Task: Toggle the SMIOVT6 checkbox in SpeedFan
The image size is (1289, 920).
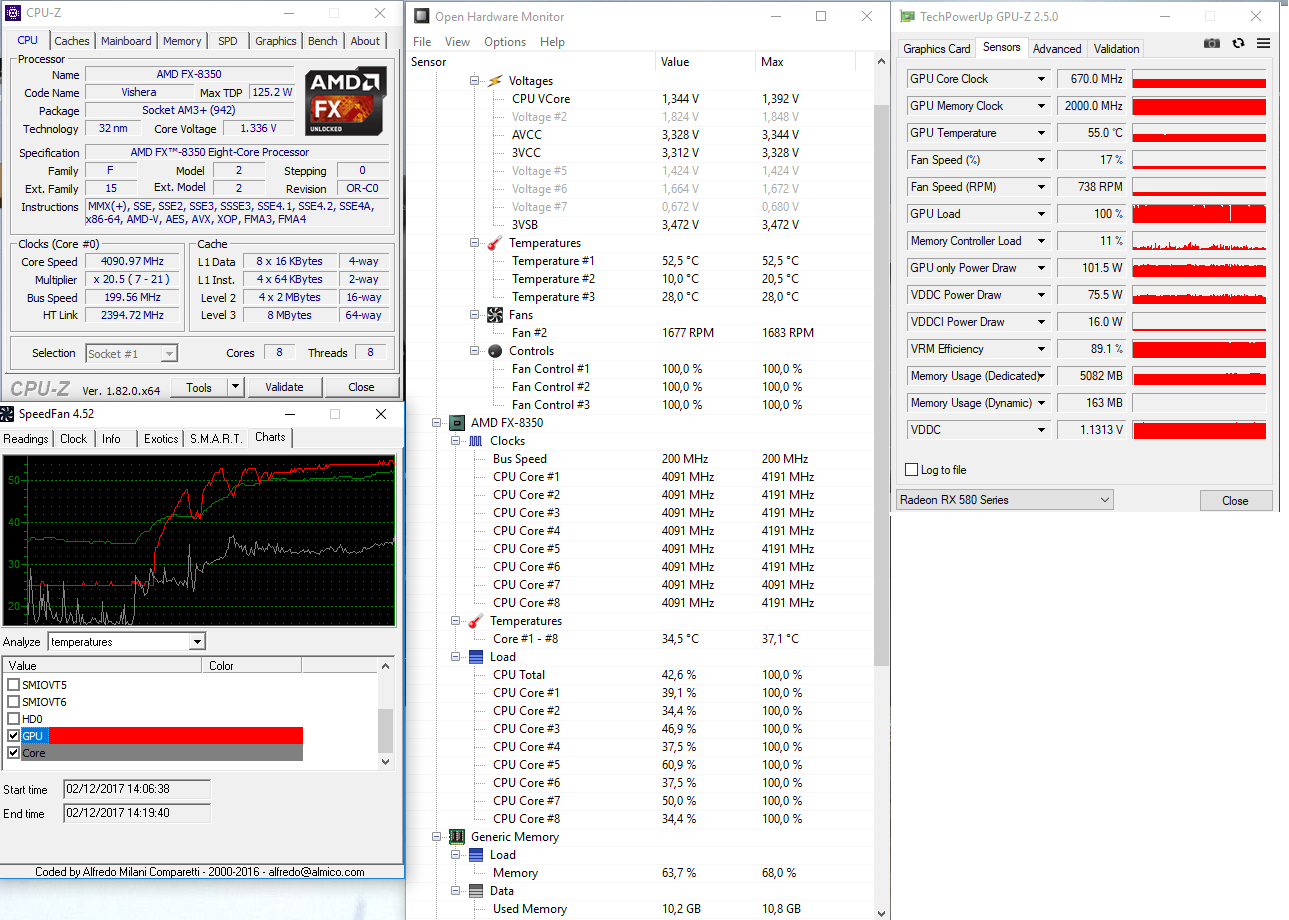Action: (x=13, y=702)
